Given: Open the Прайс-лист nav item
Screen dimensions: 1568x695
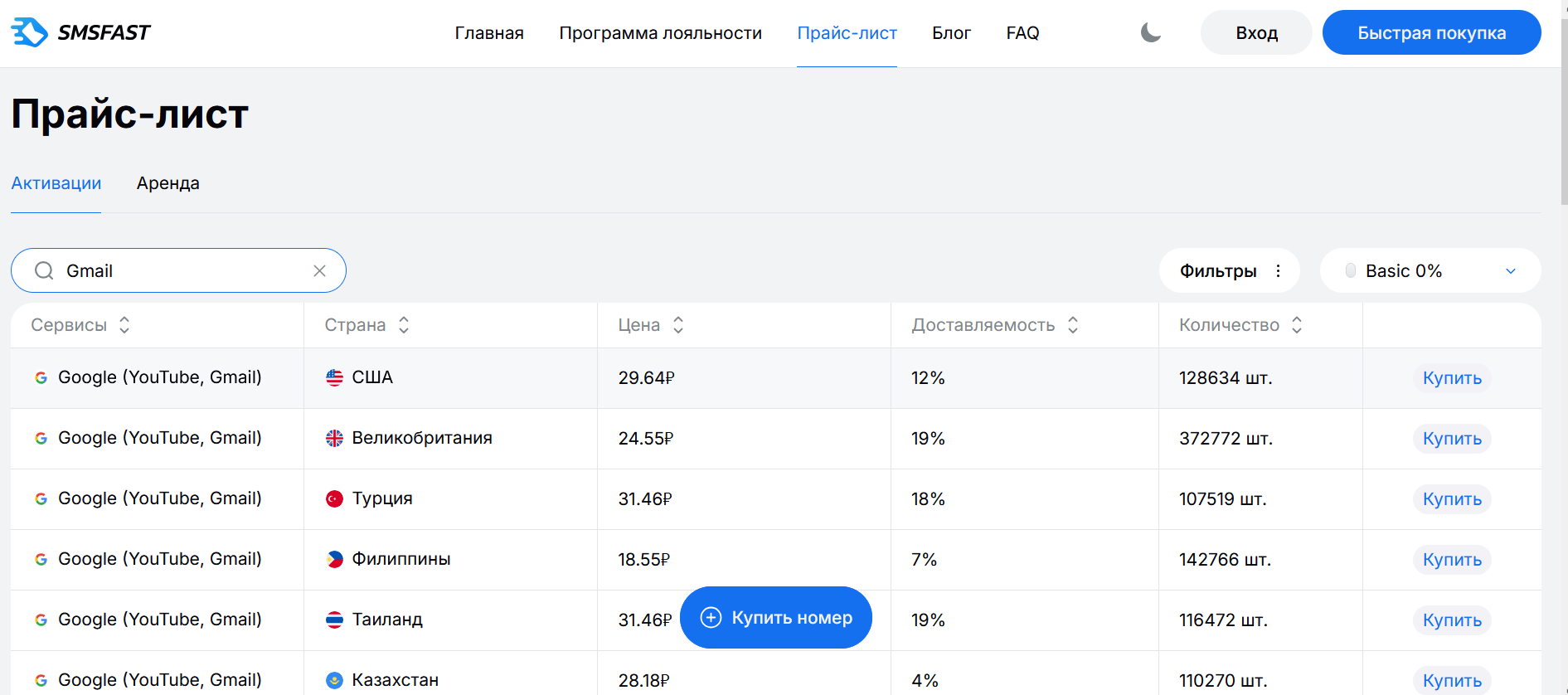Looking at the screenshot, I should click(847, 33).
